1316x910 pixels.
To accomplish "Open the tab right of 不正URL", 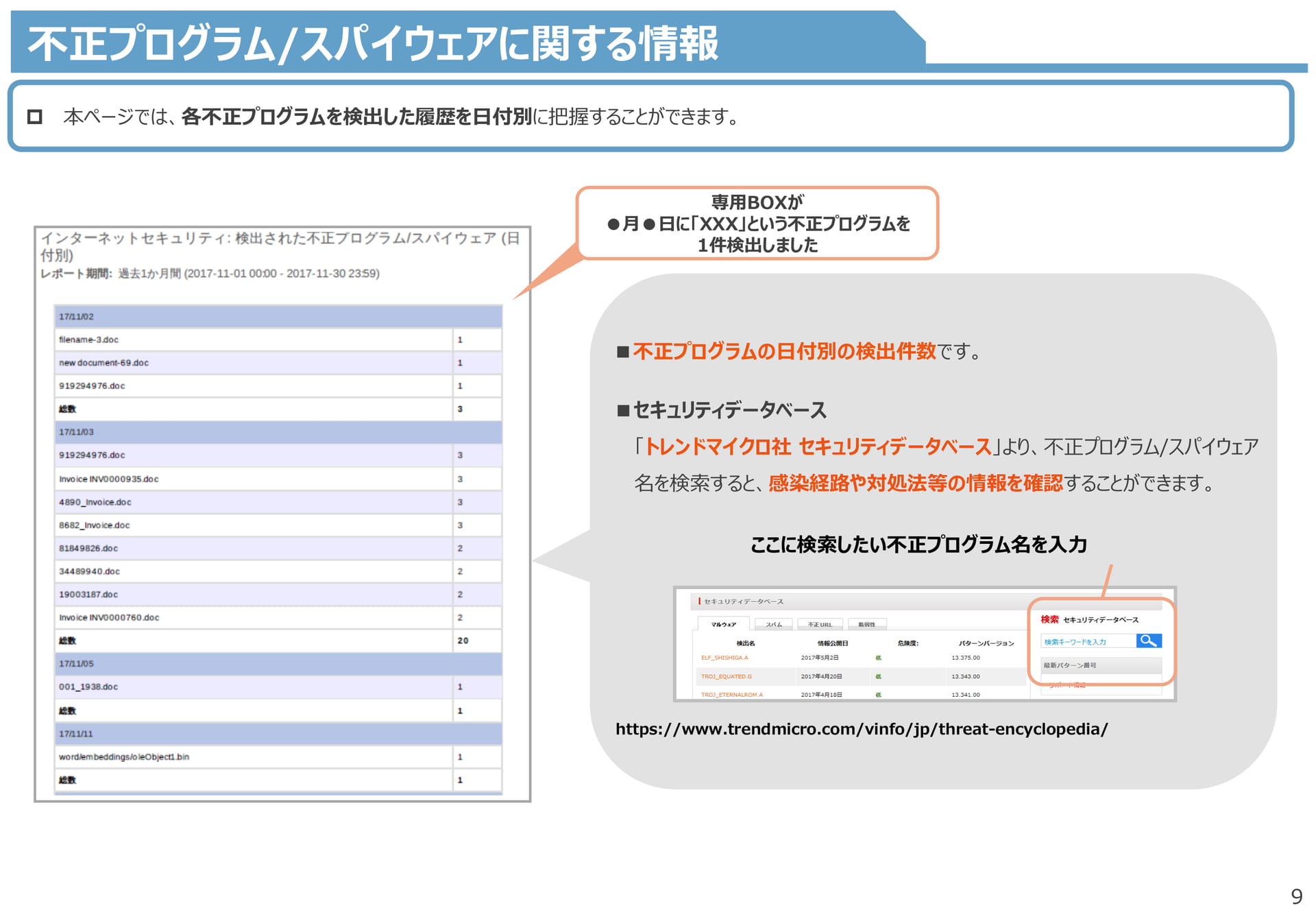I will 867,624.
